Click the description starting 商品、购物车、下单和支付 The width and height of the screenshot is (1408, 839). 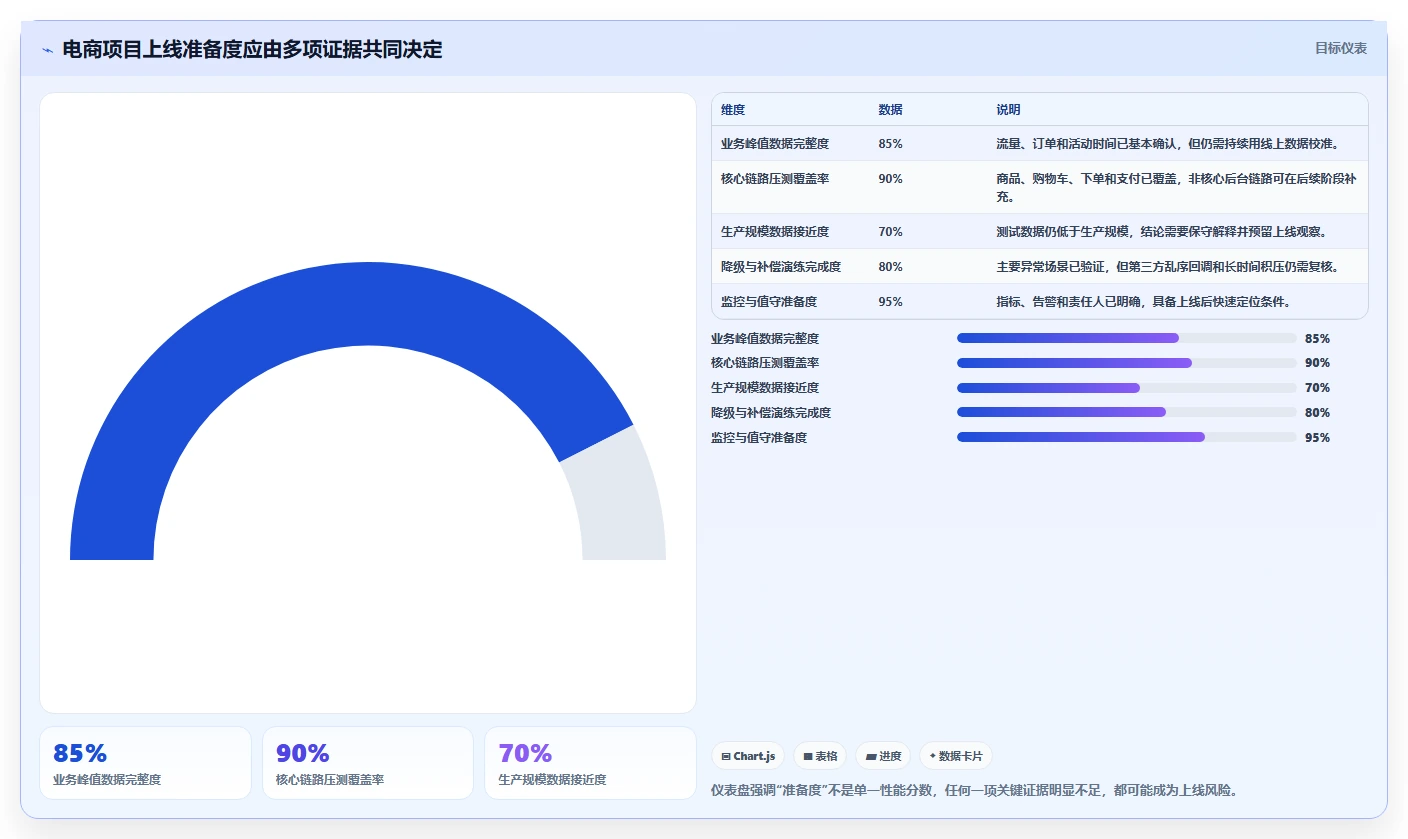point(1176,187)
